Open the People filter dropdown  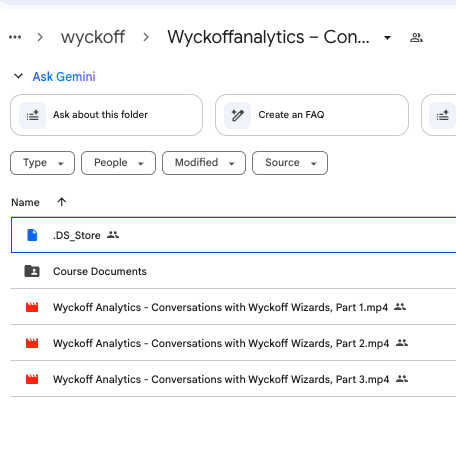click(x=118, y=163)
